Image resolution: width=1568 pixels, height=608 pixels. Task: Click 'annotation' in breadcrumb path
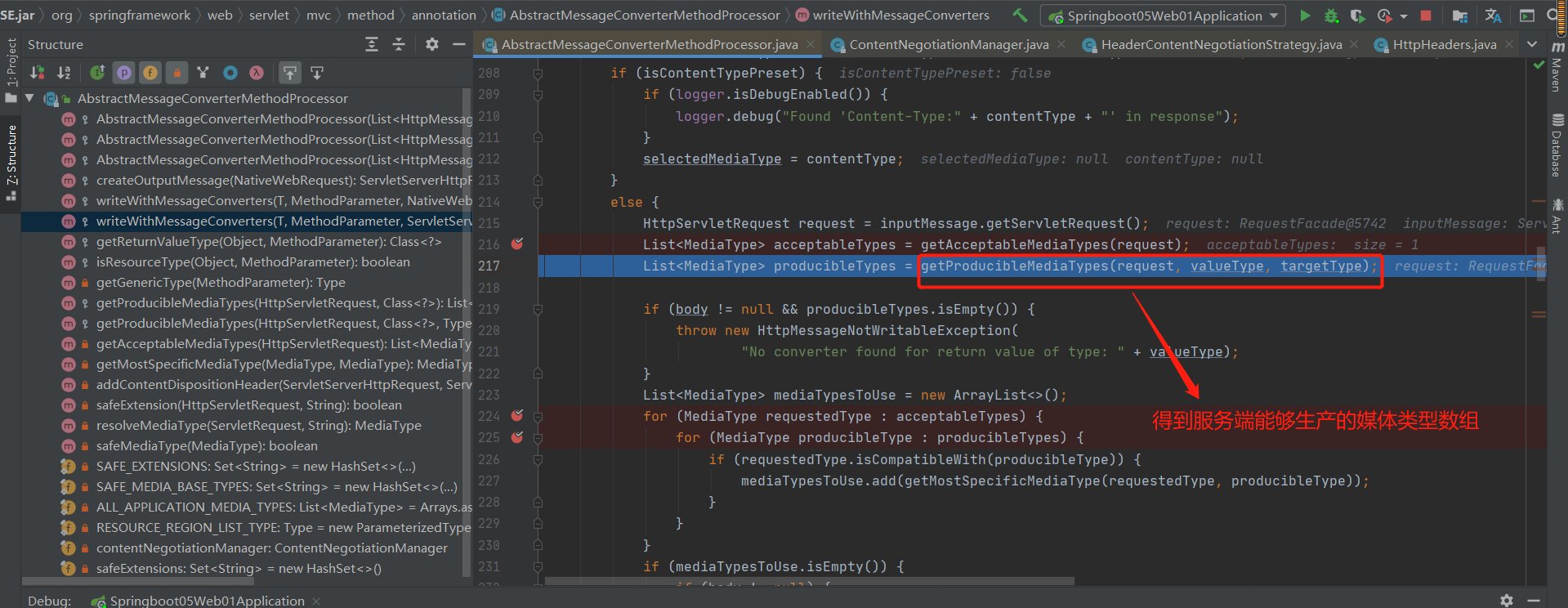[444, 15]
